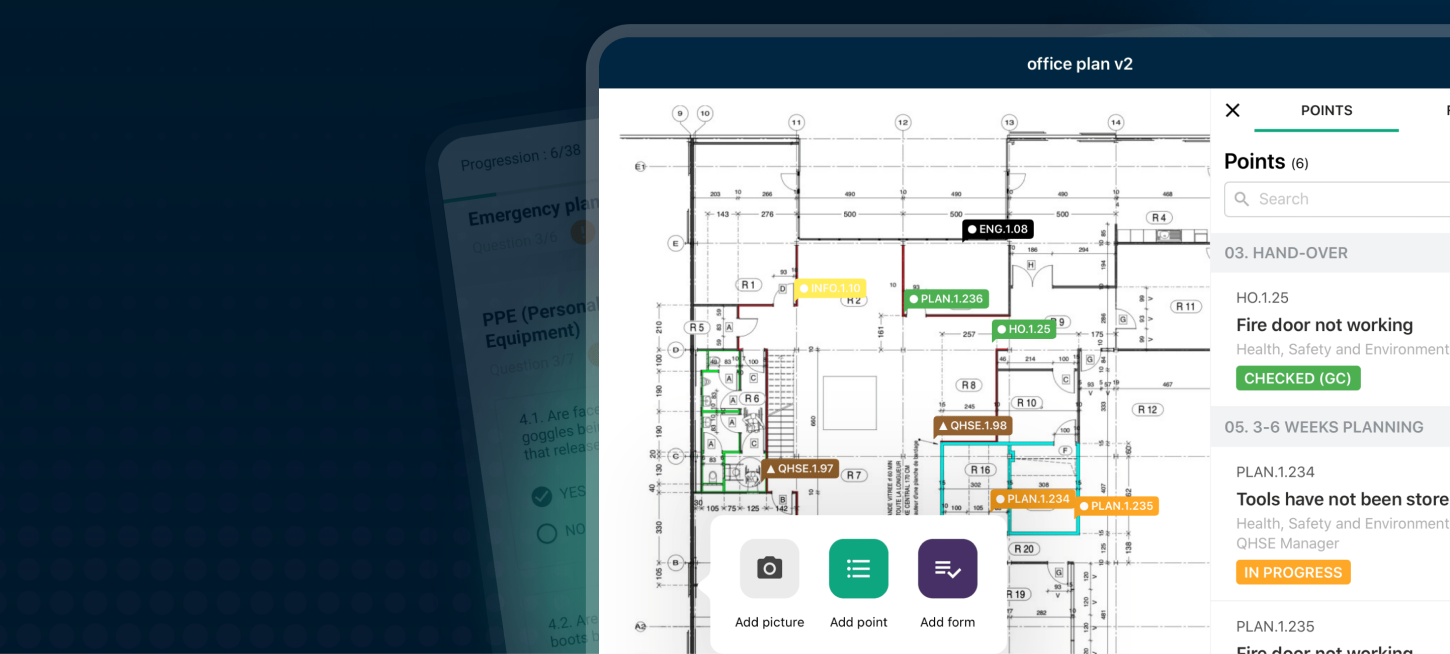
Task: Select the YES radio option
Action: pyautogui.click(x=542, y=496)
